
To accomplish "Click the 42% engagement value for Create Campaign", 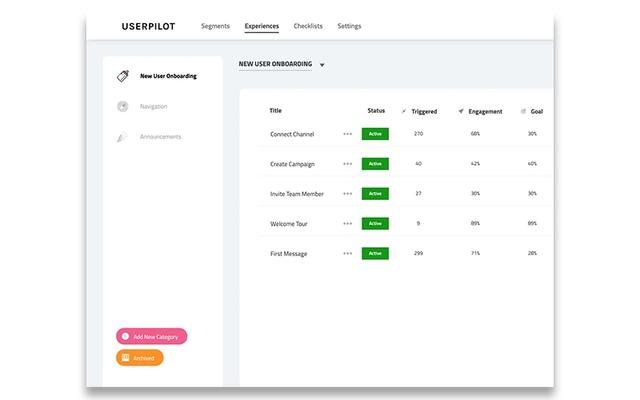I will click(475, 164).
